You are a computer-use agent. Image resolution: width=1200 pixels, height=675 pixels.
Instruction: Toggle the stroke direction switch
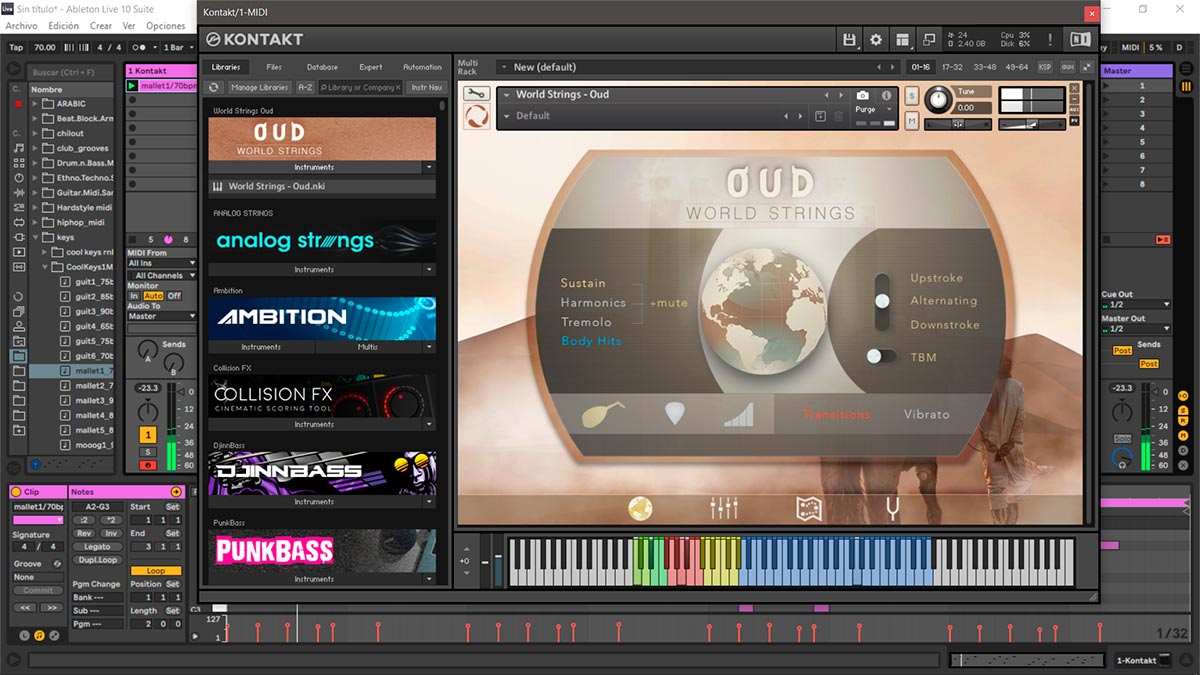(x=882, y=301)
